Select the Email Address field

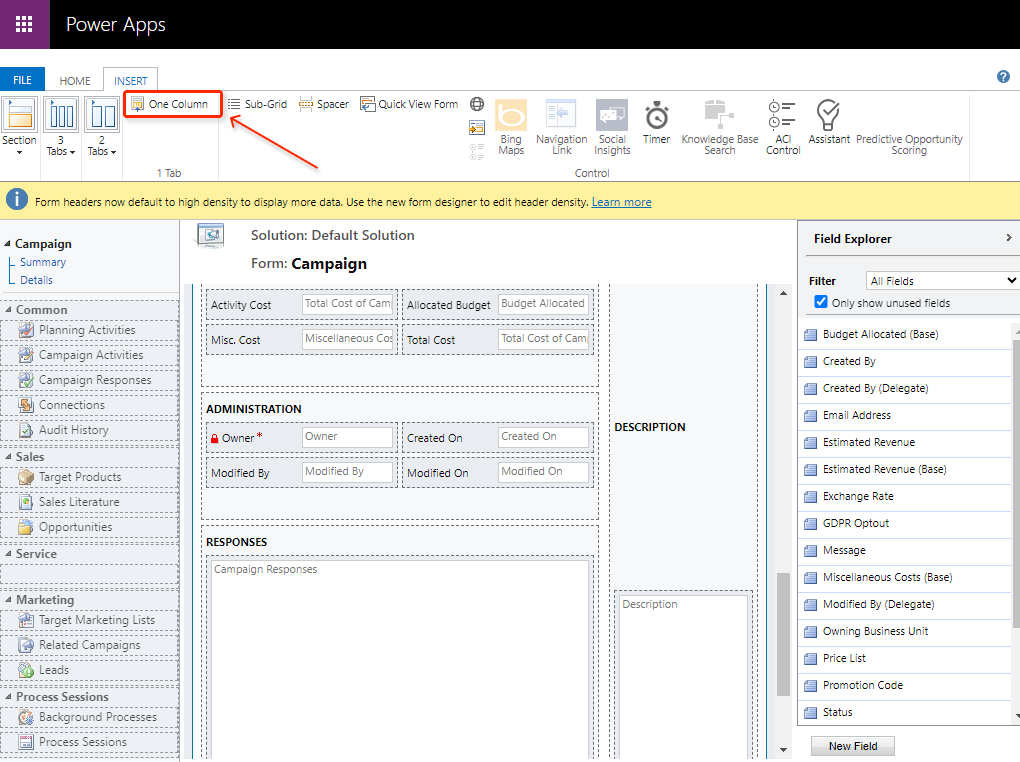pos(906,415)
